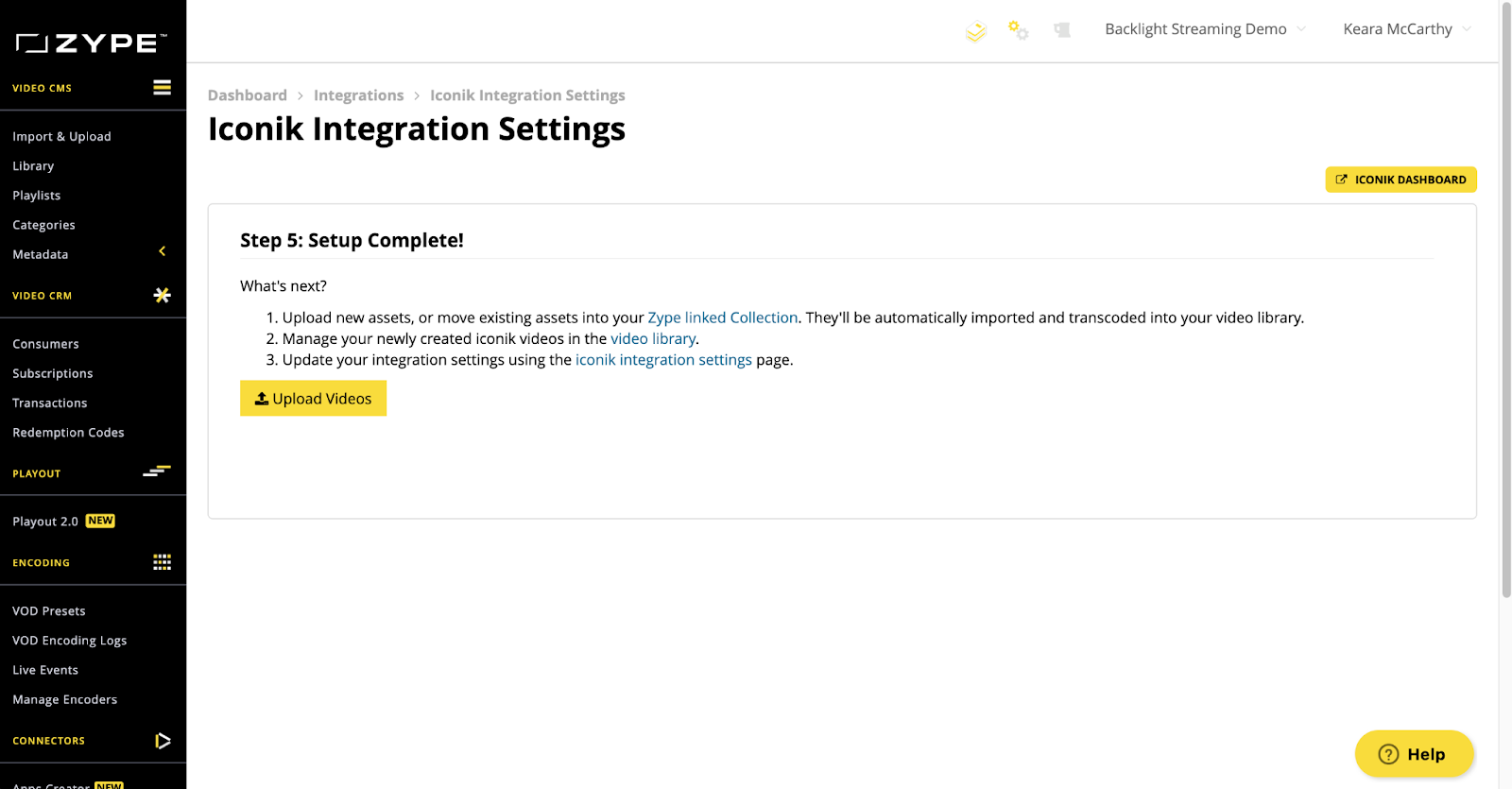Open the Help widget button
The height and width of the screenshot is (789, 1512).
(1414, 754)
